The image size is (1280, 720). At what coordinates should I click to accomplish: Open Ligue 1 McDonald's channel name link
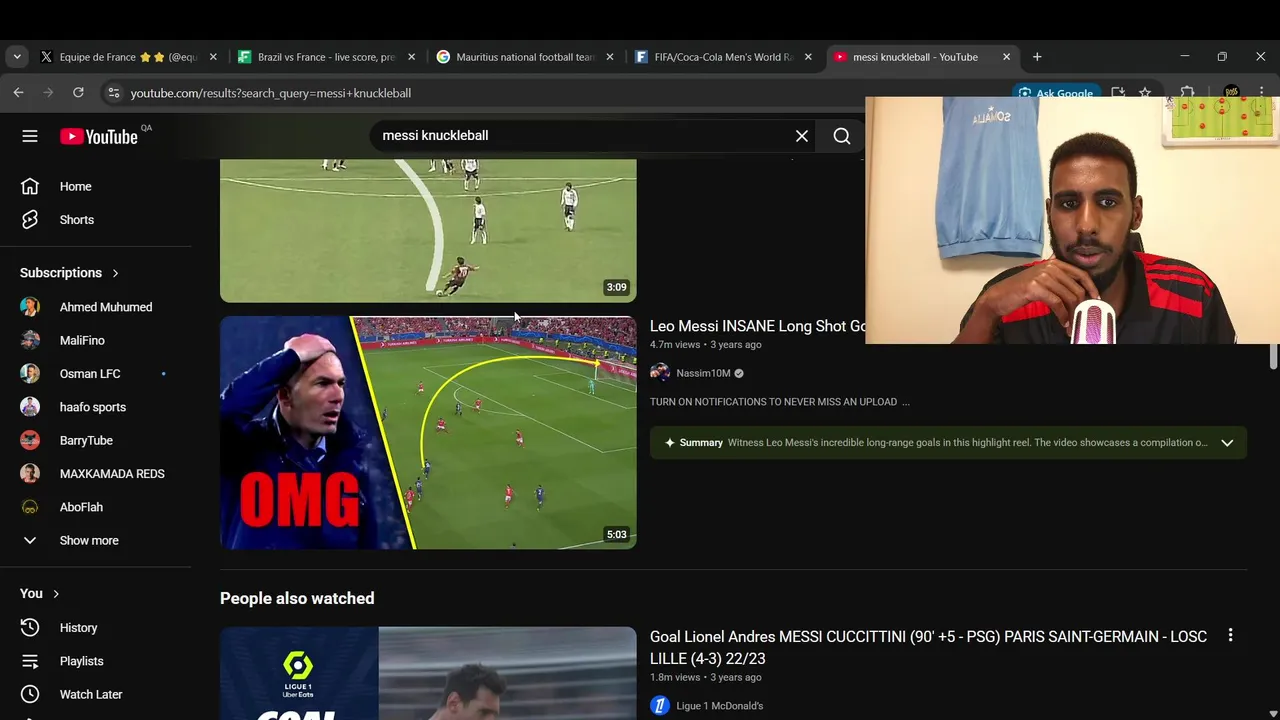pyautogui.click(x=719, y=706)
